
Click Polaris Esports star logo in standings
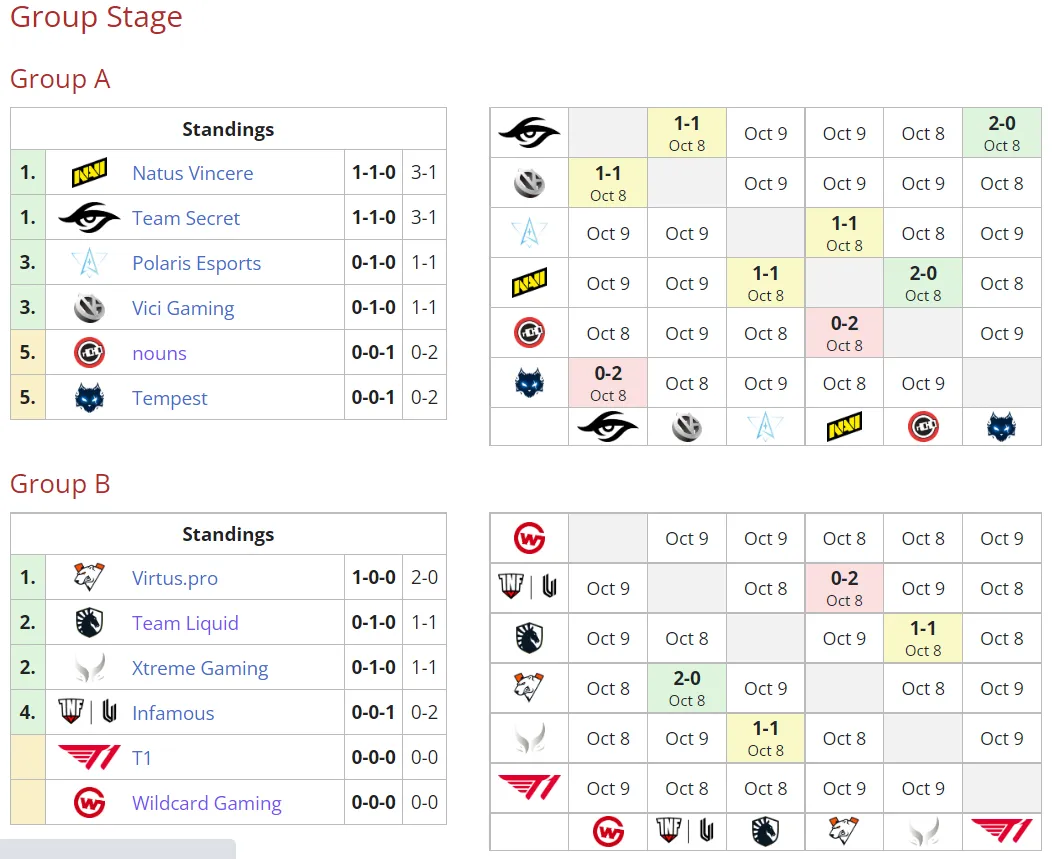pyautogui.click(x=90, y=263)
